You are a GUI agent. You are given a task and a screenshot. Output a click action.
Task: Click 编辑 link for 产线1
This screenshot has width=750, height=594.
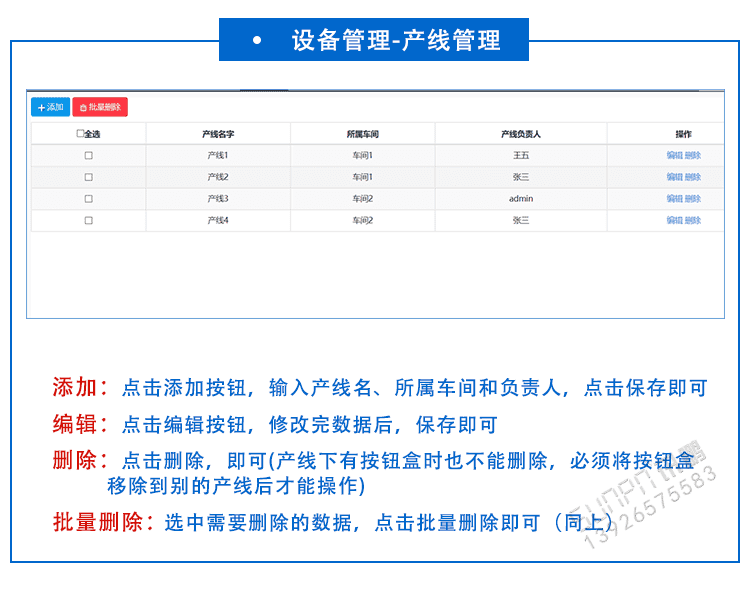click(x=675, y=156)
